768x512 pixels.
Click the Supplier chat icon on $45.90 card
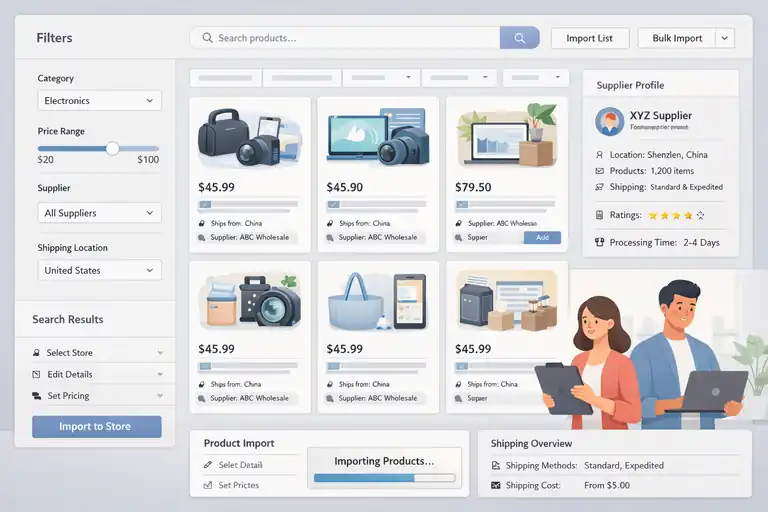pyautogui.click(x=330, y=238)
